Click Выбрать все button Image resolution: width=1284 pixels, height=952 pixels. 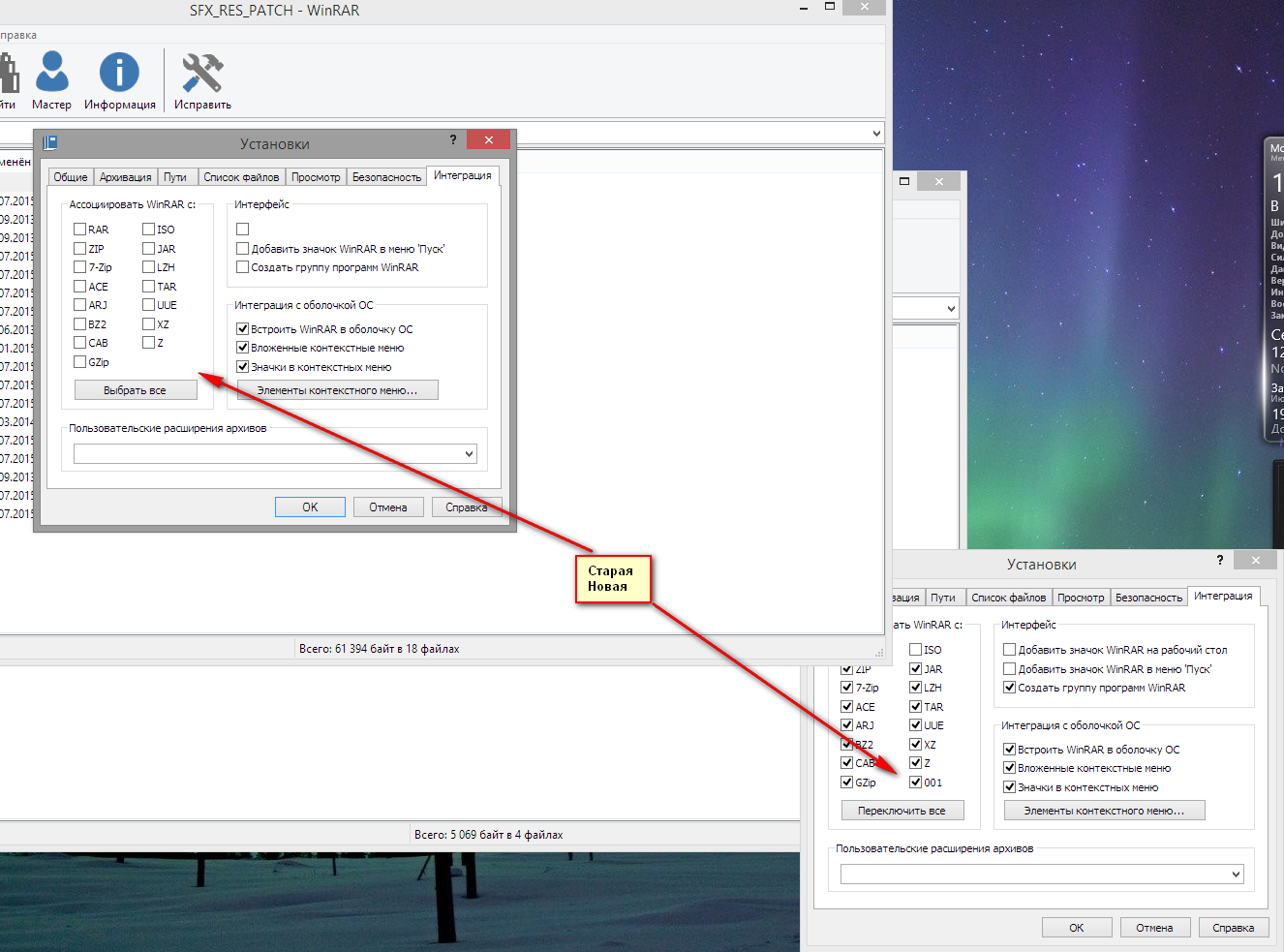[136, 390]
